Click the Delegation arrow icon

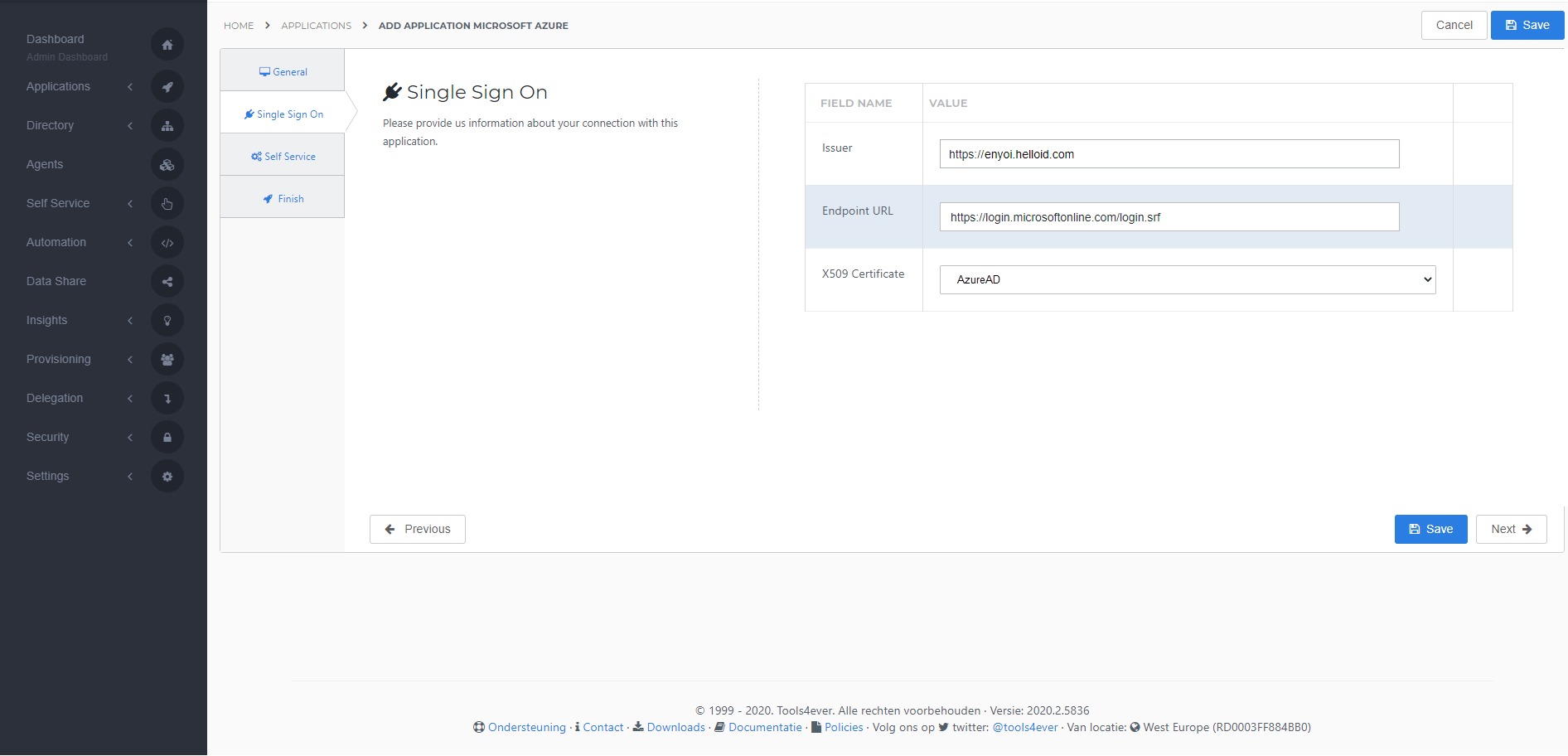pyautogui.click(x=167, y=398)
